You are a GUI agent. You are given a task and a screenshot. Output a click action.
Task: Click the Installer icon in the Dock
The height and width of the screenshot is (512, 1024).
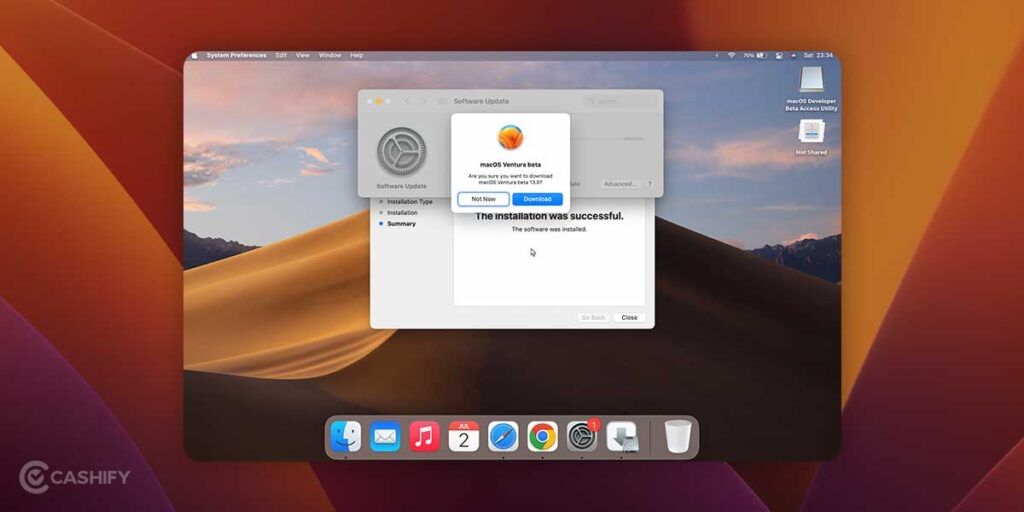coord(622,436)
